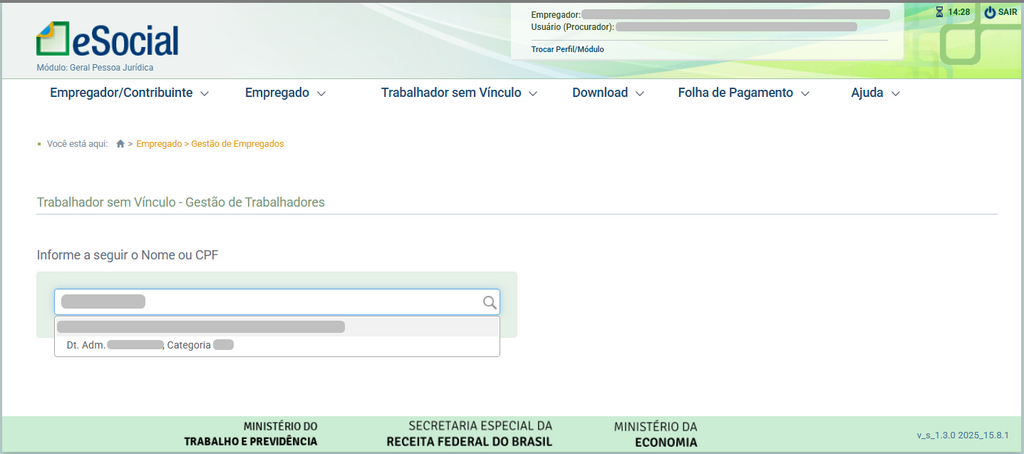
Task: Click the Ministério do Trabalho e Previdência logo
Action: [251, 434]
